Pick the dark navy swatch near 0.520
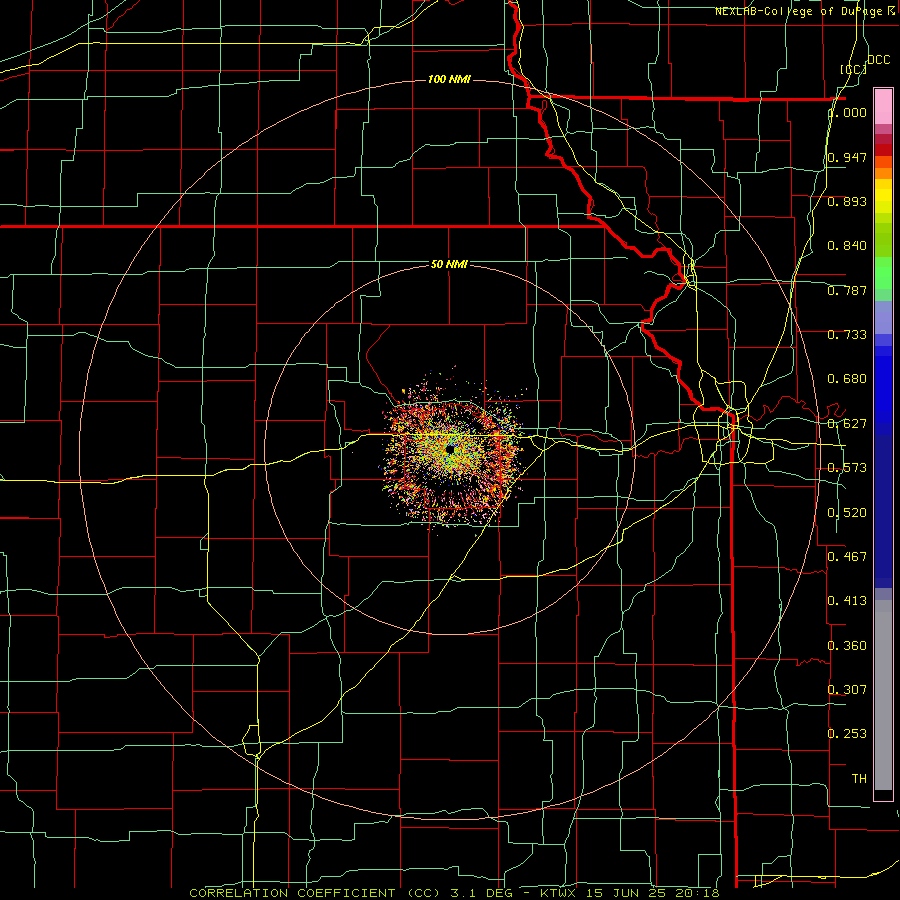Screen dimensions: 900x900 [883, 511]
